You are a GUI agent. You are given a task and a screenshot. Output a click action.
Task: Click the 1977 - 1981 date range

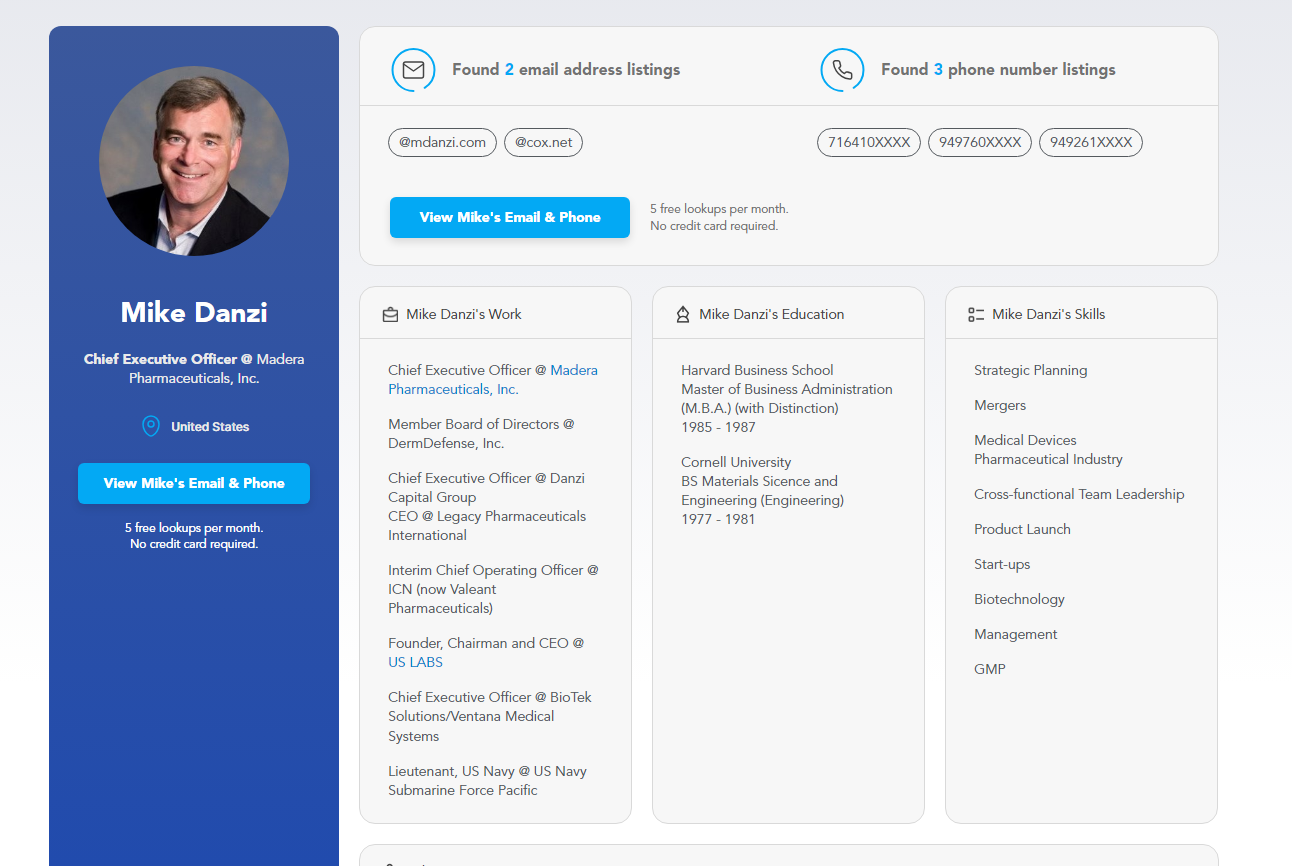(718, 519)
